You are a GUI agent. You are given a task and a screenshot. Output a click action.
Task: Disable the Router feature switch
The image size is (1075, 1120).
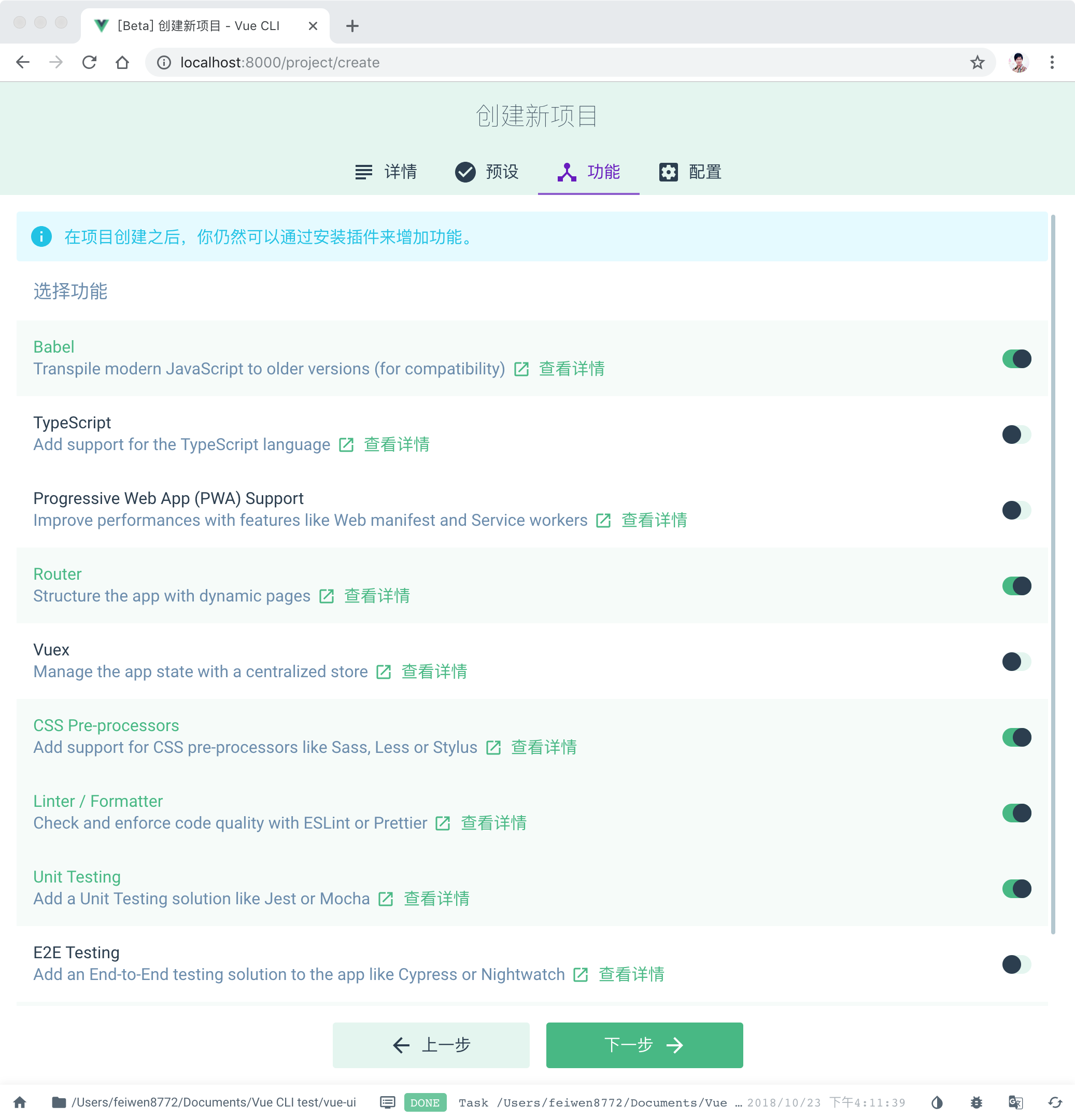pos(1016,586)
